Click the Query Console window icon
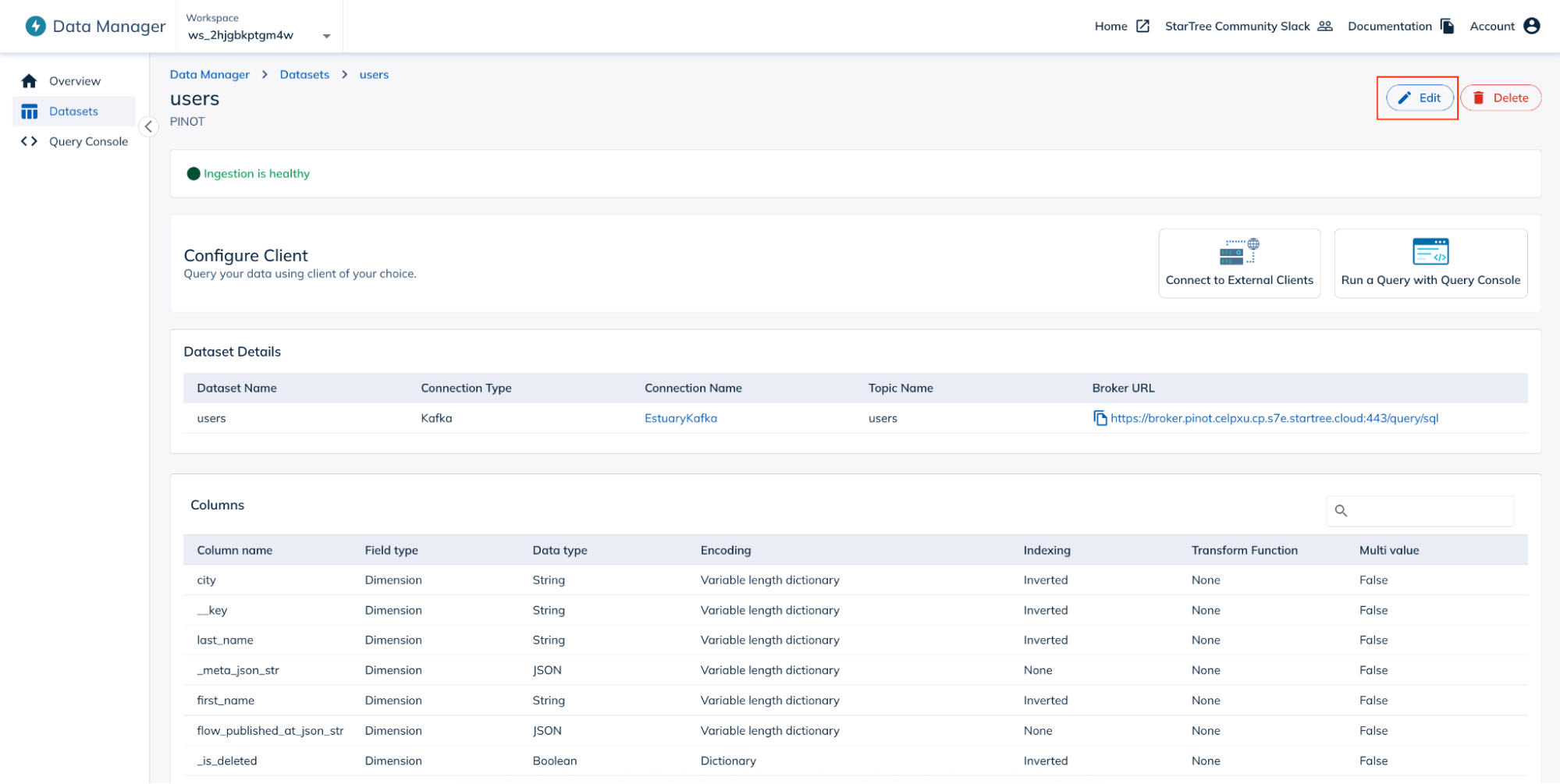This screenshot has height=784, width=1560. coord(1430,251)
